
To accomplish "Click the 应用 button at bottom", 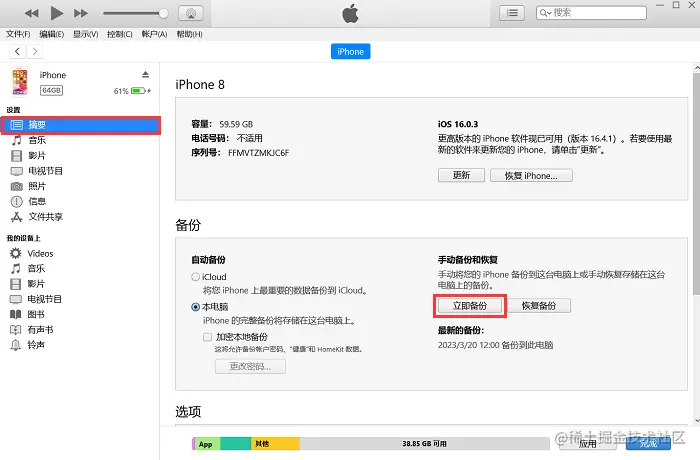I will (588, 443).
